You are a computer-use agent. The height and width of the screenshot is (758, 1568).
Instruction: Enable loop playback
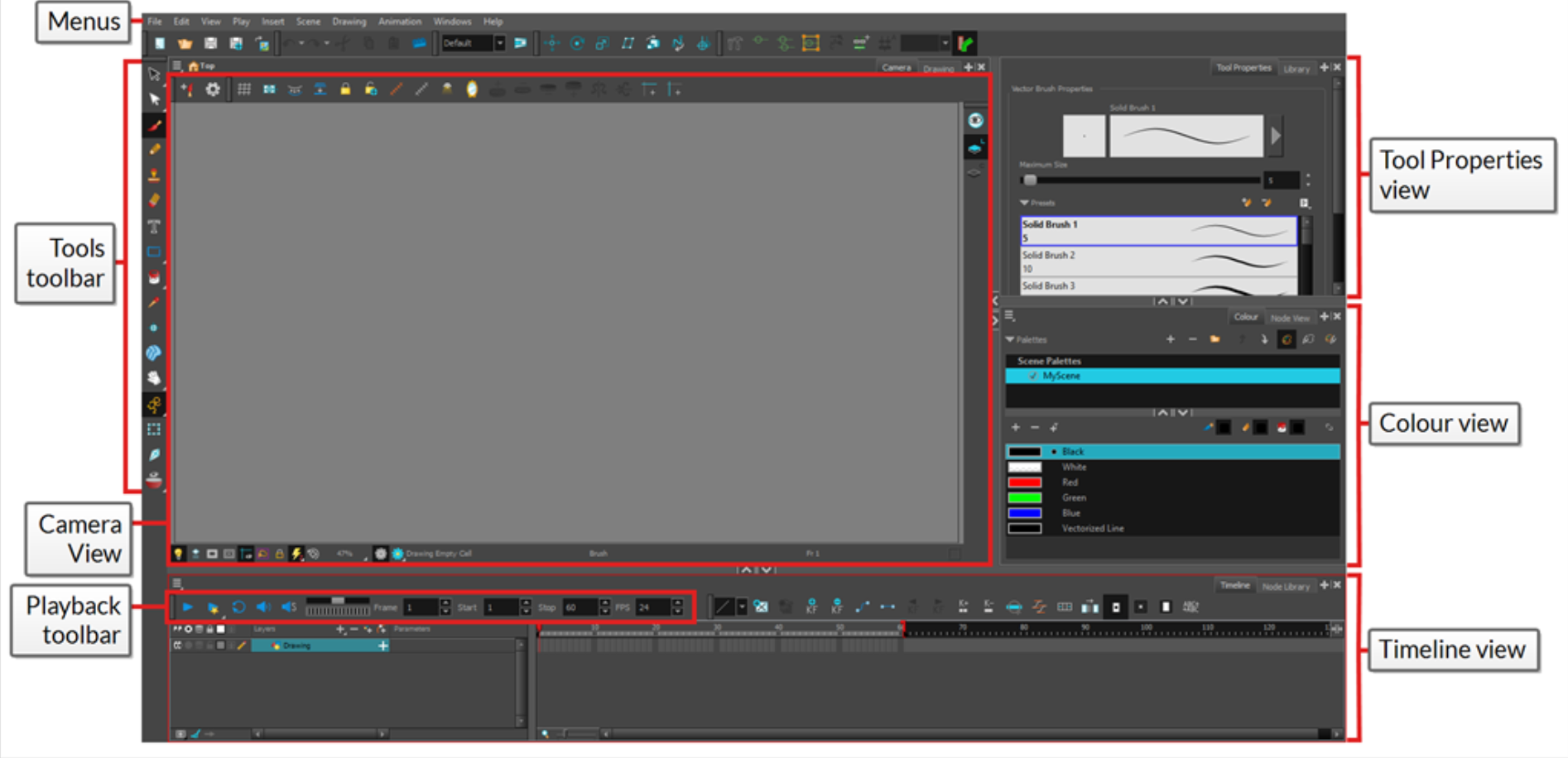point(238,607)
